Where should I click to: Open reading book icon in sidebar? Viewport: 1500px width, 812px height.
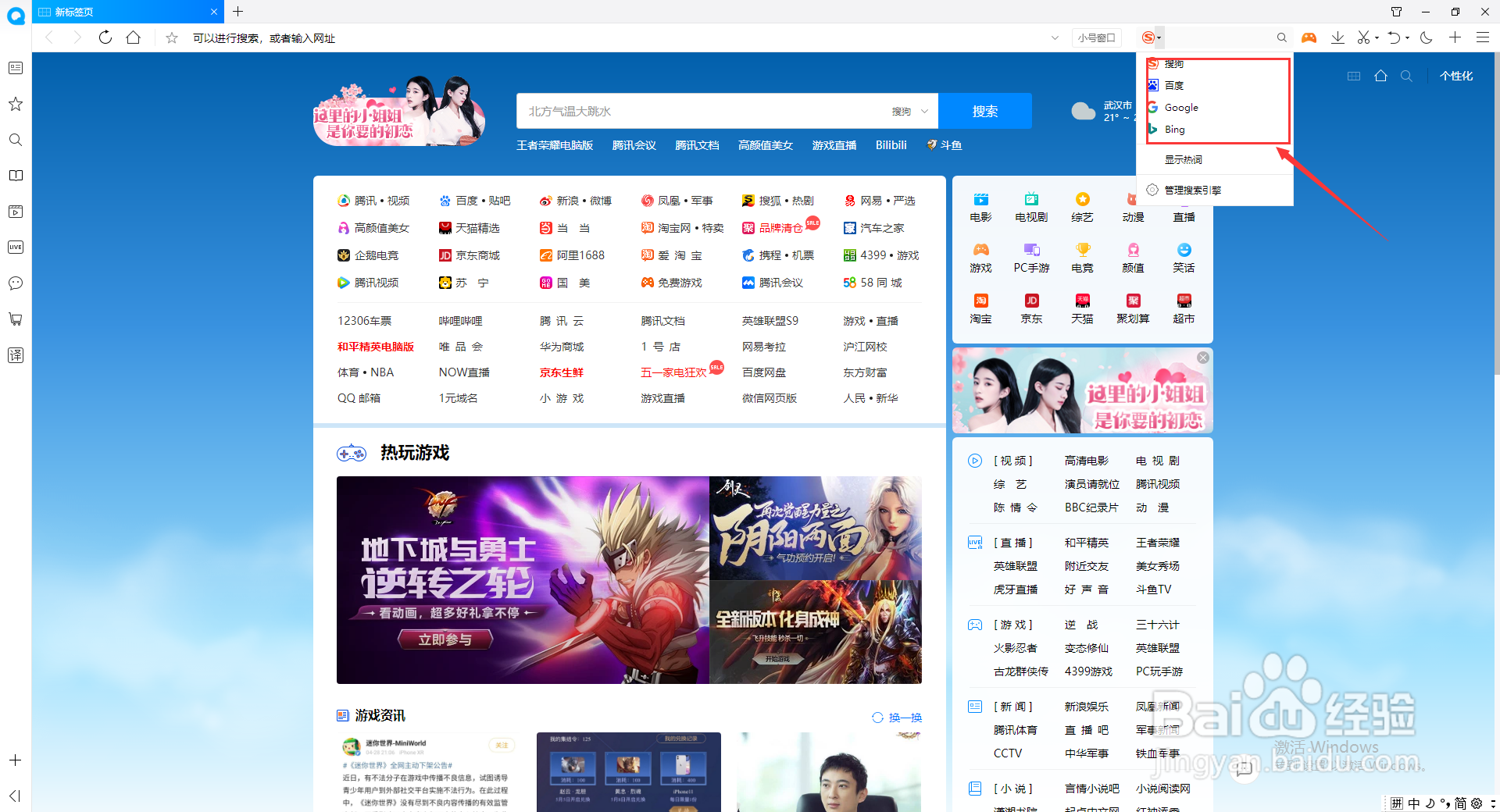pos(16,176)
